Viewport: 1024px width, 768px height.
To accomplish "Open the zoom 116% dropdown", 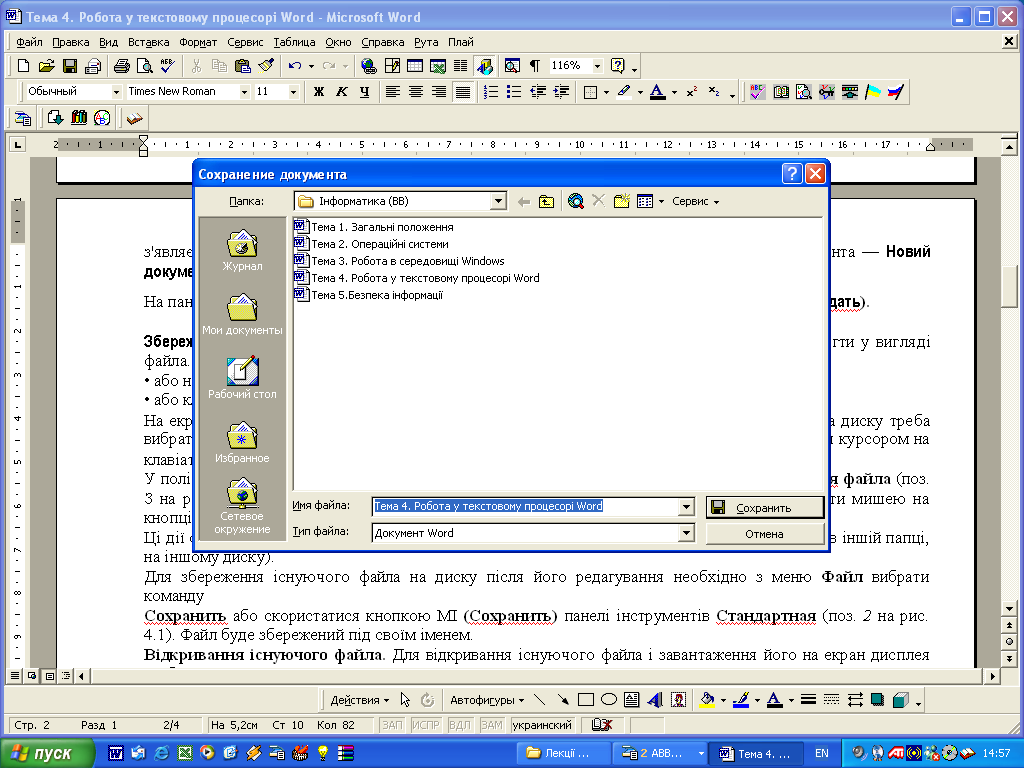I will tap(597, 66).
